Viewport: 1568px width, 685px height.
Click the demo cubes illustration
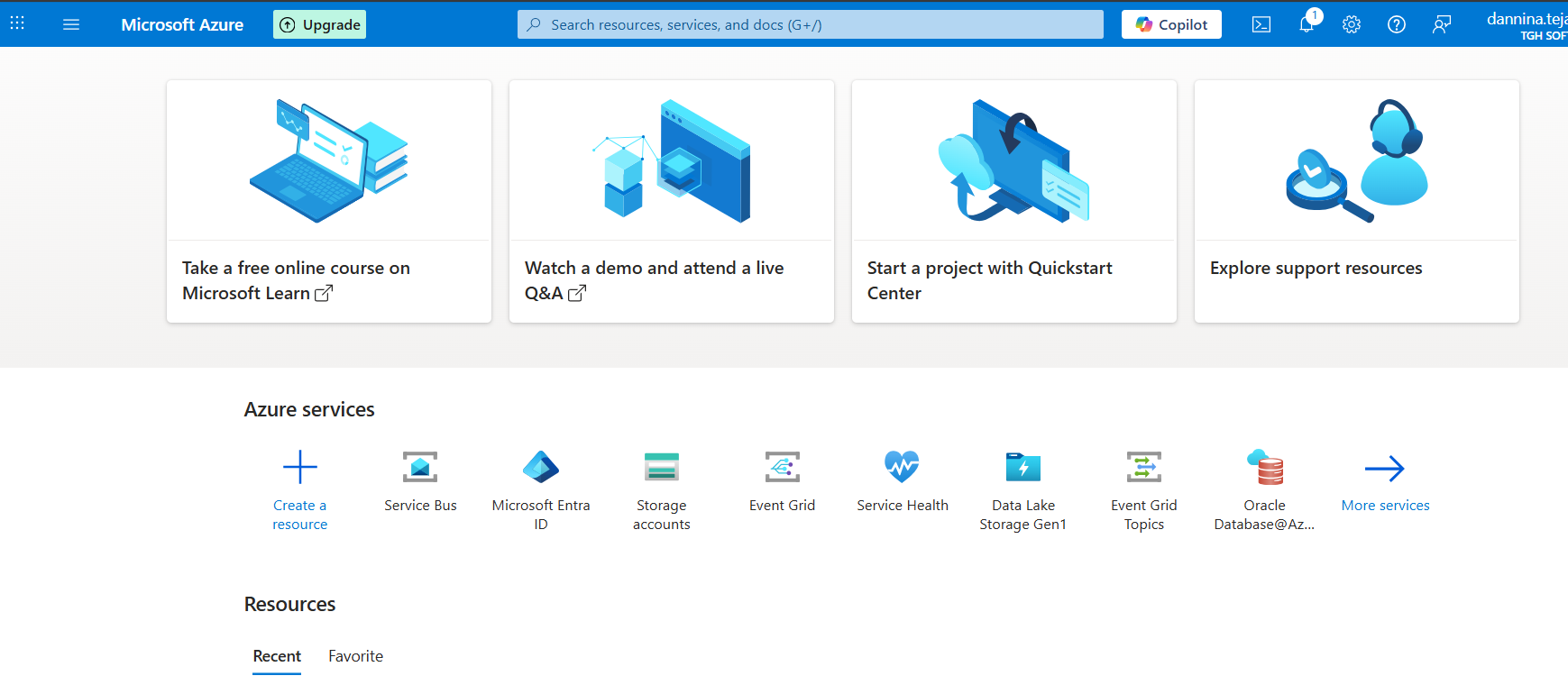[672, 160]
